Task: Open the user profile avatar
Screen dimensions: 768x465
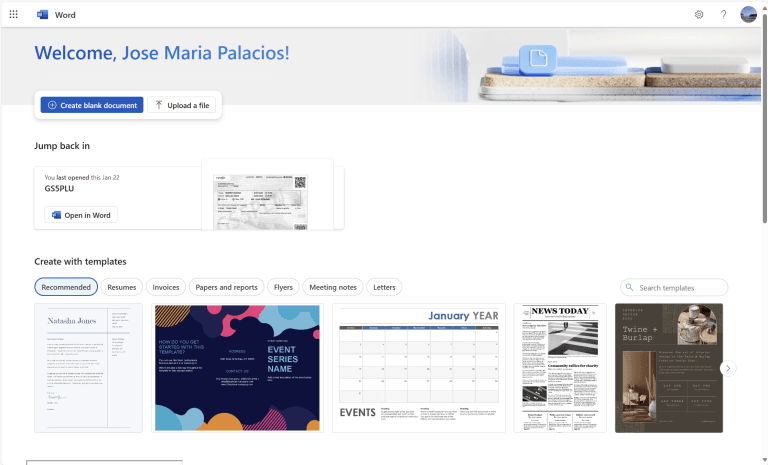Action: tap(748, 15)
